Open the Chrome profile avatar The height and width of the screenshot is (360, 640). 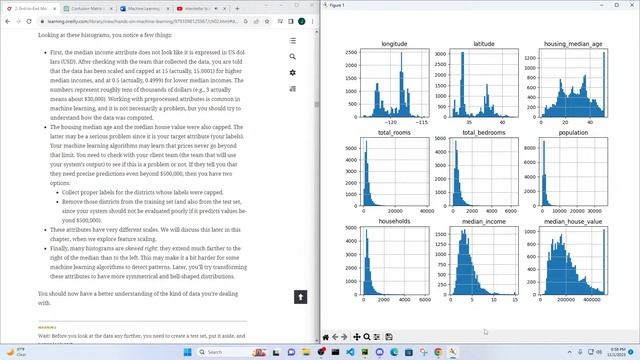(x=302, y=21)
